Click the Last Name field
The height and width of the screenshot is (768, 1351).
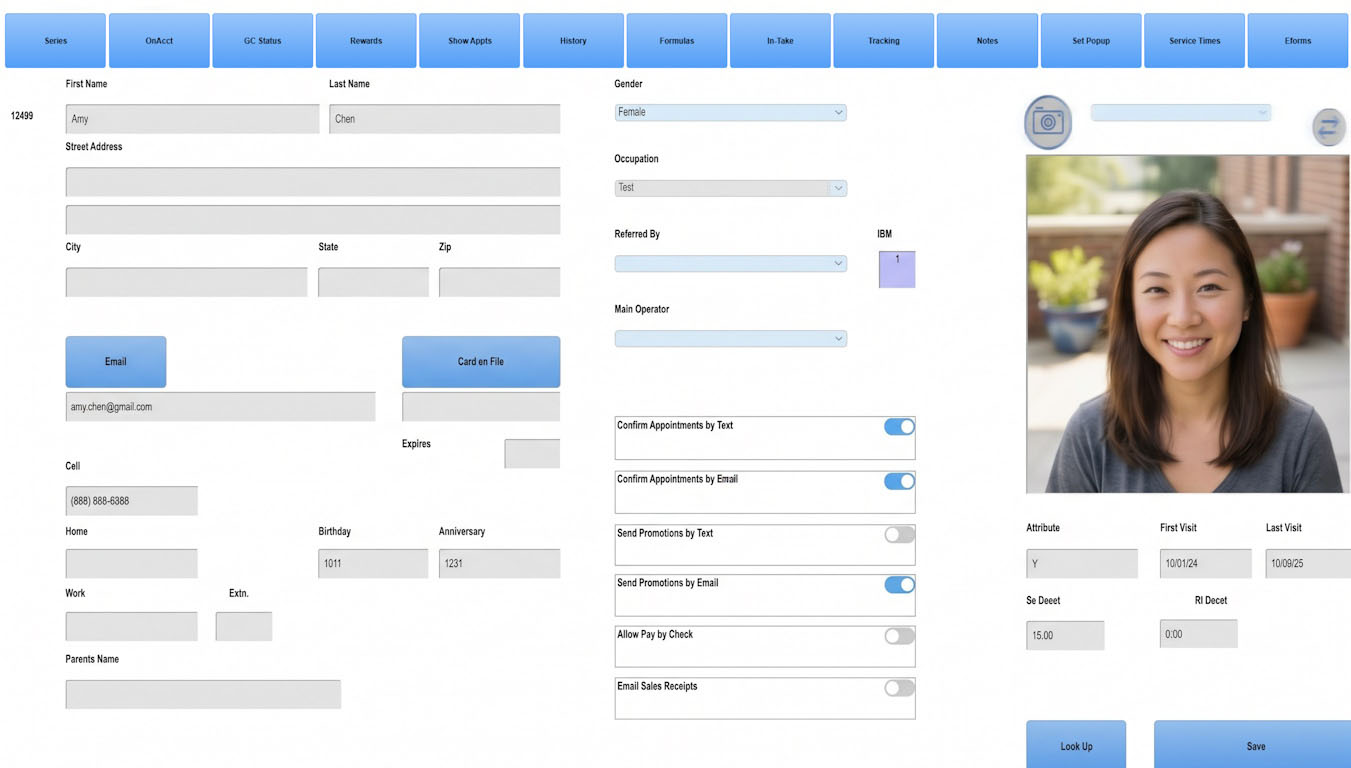445,119
